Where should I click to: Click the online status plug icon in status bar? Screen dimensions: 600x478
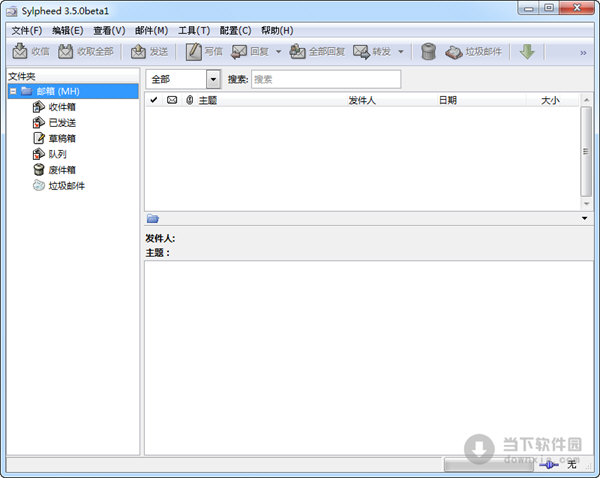[x=549, y=465]
